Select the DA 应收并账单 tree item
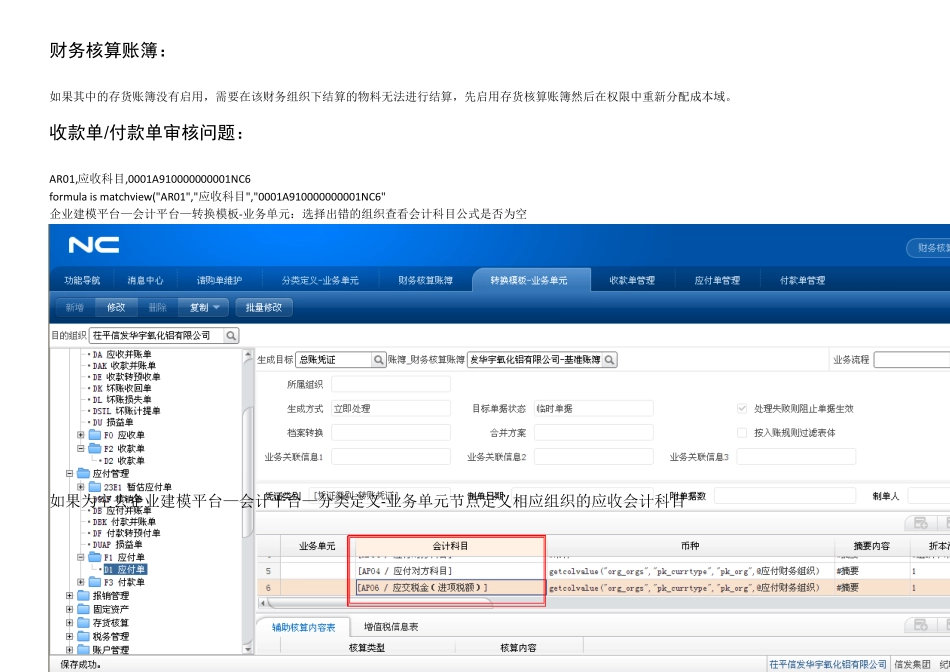Viewport: 950px width, 672px height. [122, 354]
